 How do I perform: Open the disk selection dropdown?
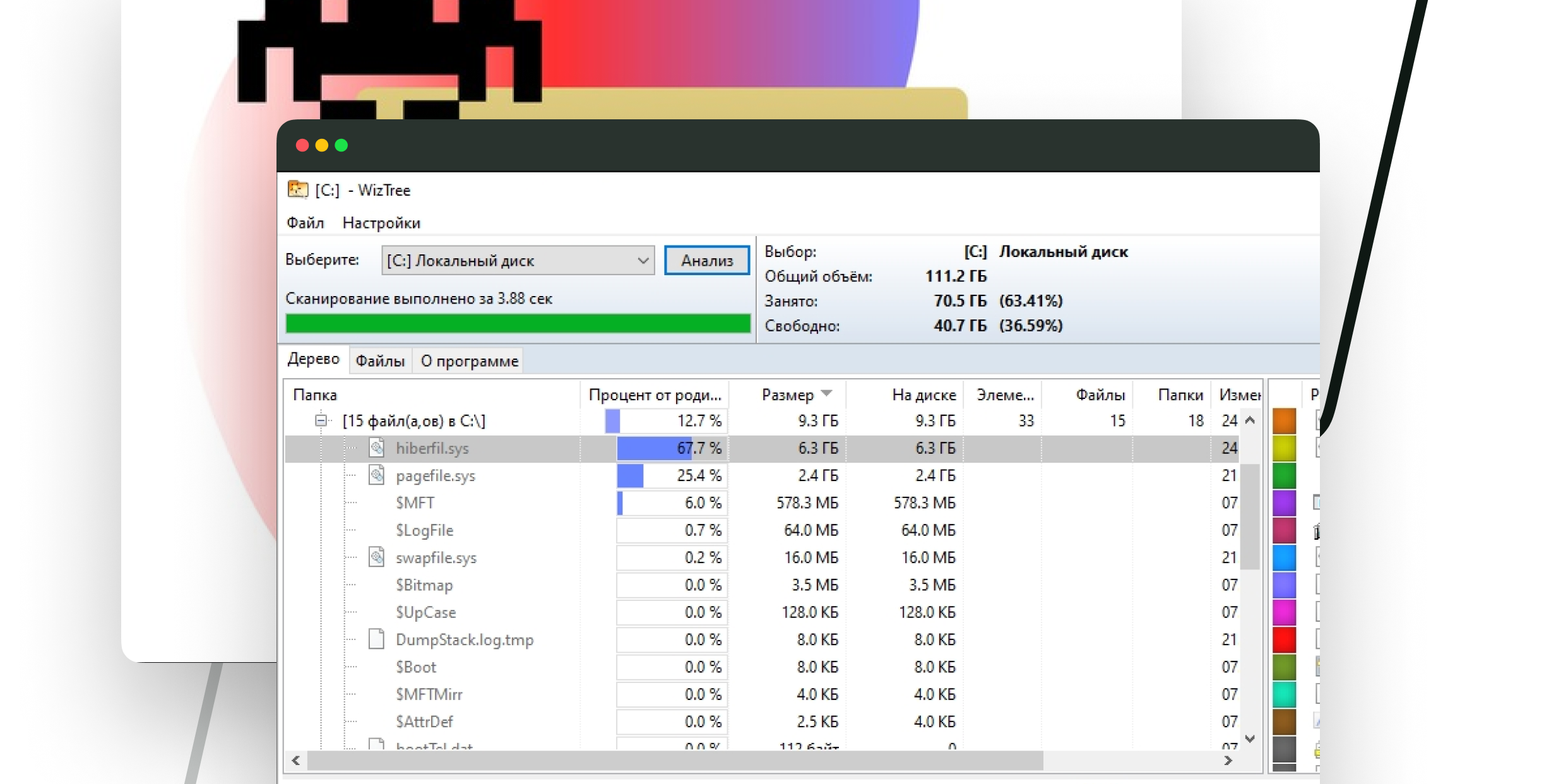[643, 261]
